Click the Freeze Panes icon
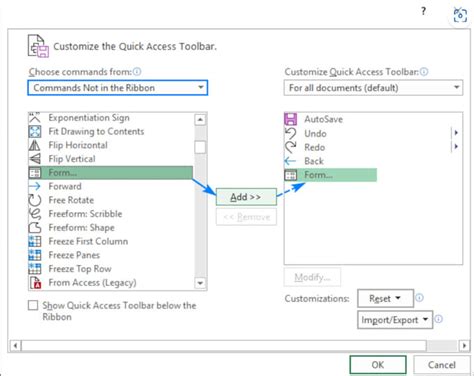This screenshot has width=474, height=376. pyautogui.click(x=35, y=255)
